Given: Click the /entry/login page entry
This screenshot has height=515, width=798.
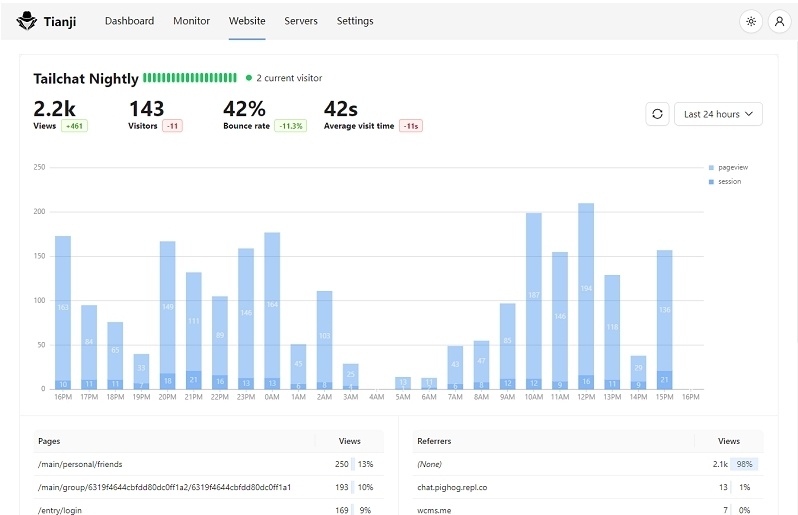Looking at the screenshot, I should coord(62,509).
